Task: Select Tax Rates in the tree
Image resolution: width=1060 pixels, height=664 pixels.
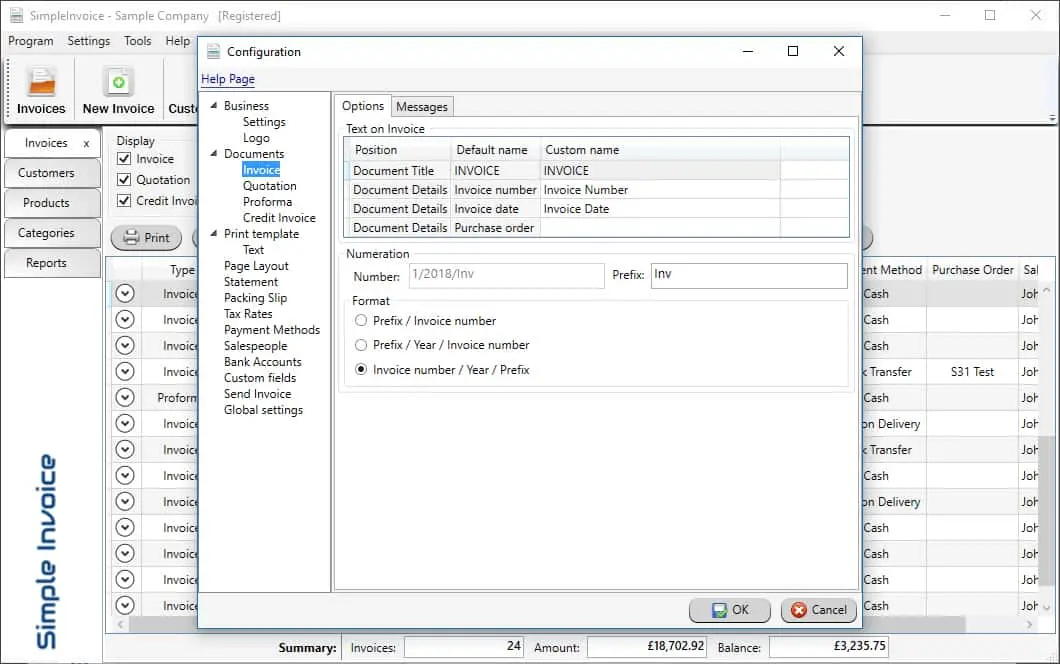Action: pyautogui.click(x=248, y=314)
